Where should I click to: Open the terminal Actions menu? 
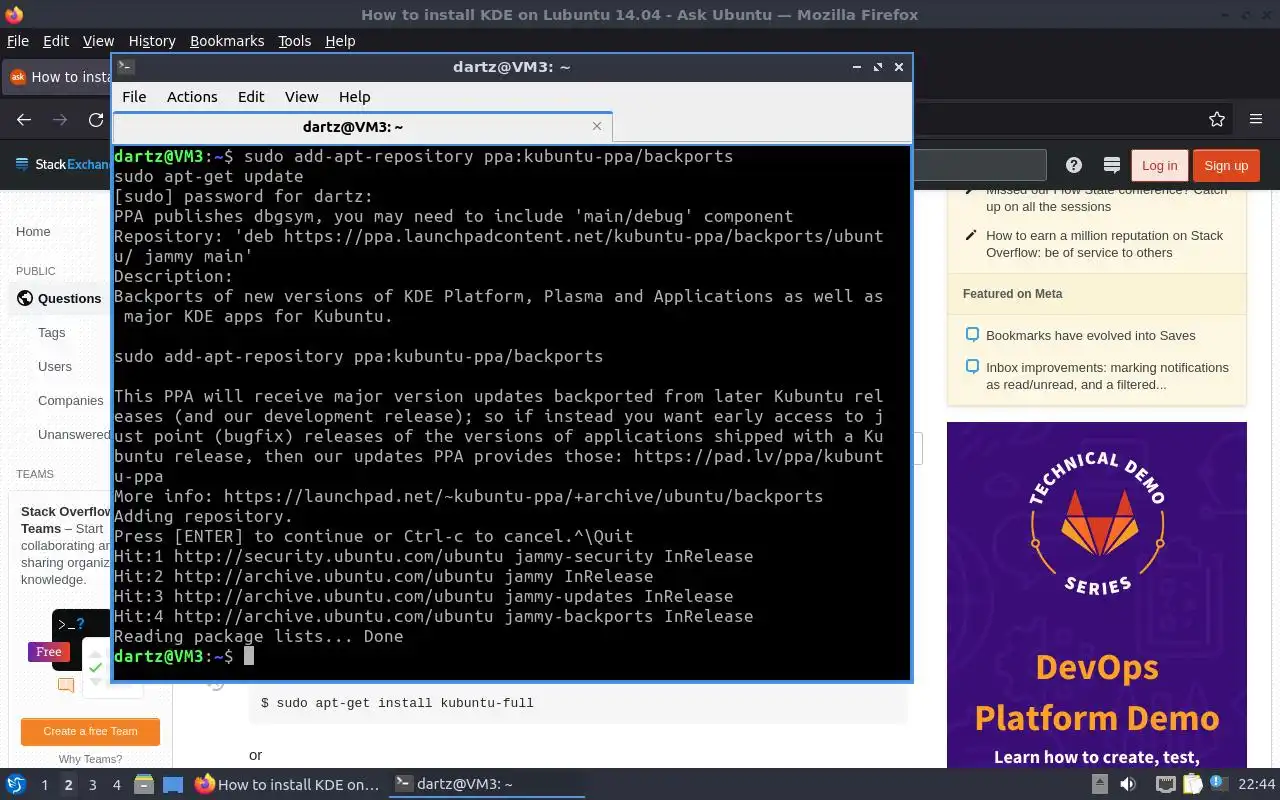pos(192,97)
